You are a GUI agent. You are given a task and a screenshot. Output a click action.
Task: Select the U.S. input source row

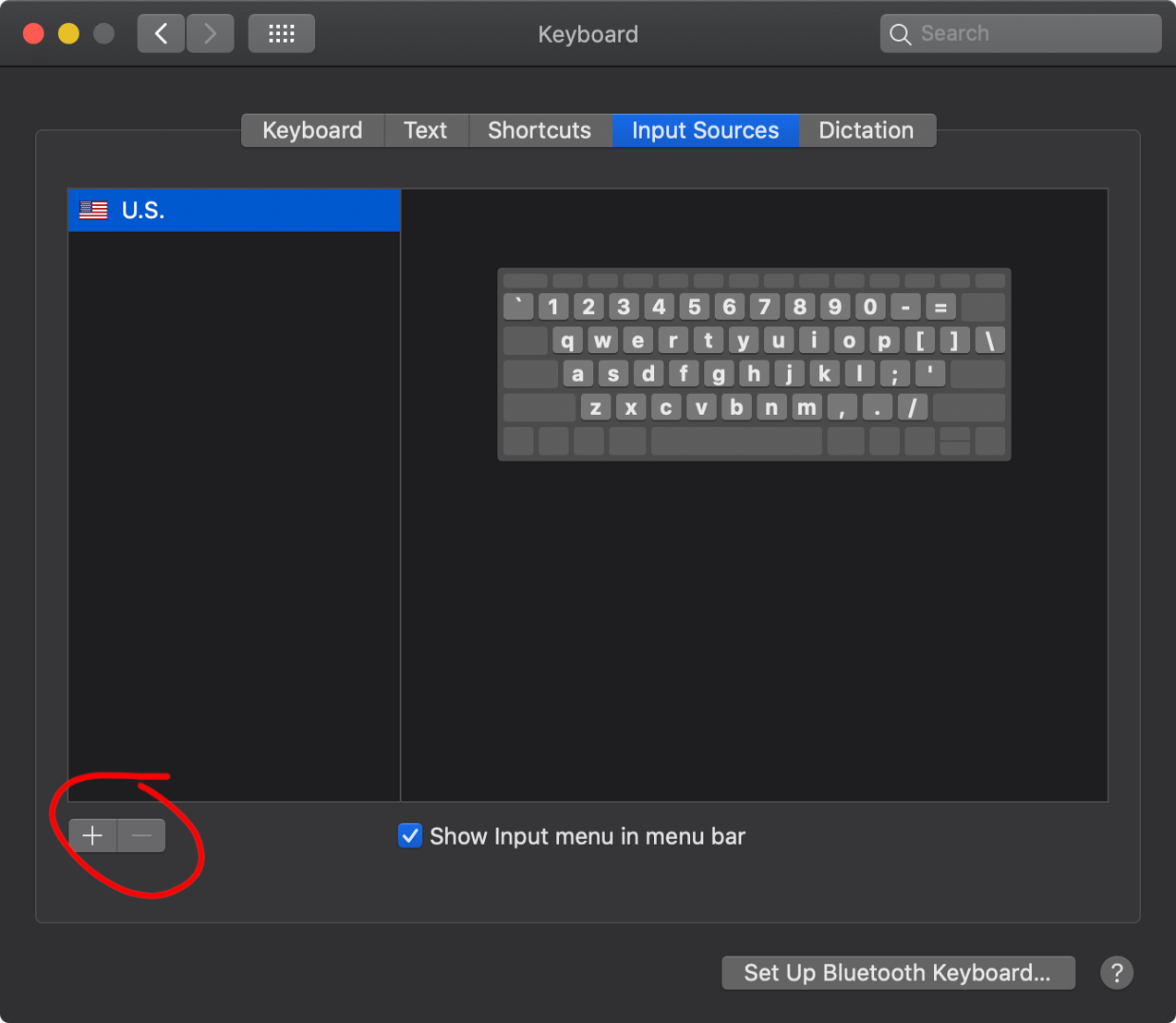(x=235, y=211)
